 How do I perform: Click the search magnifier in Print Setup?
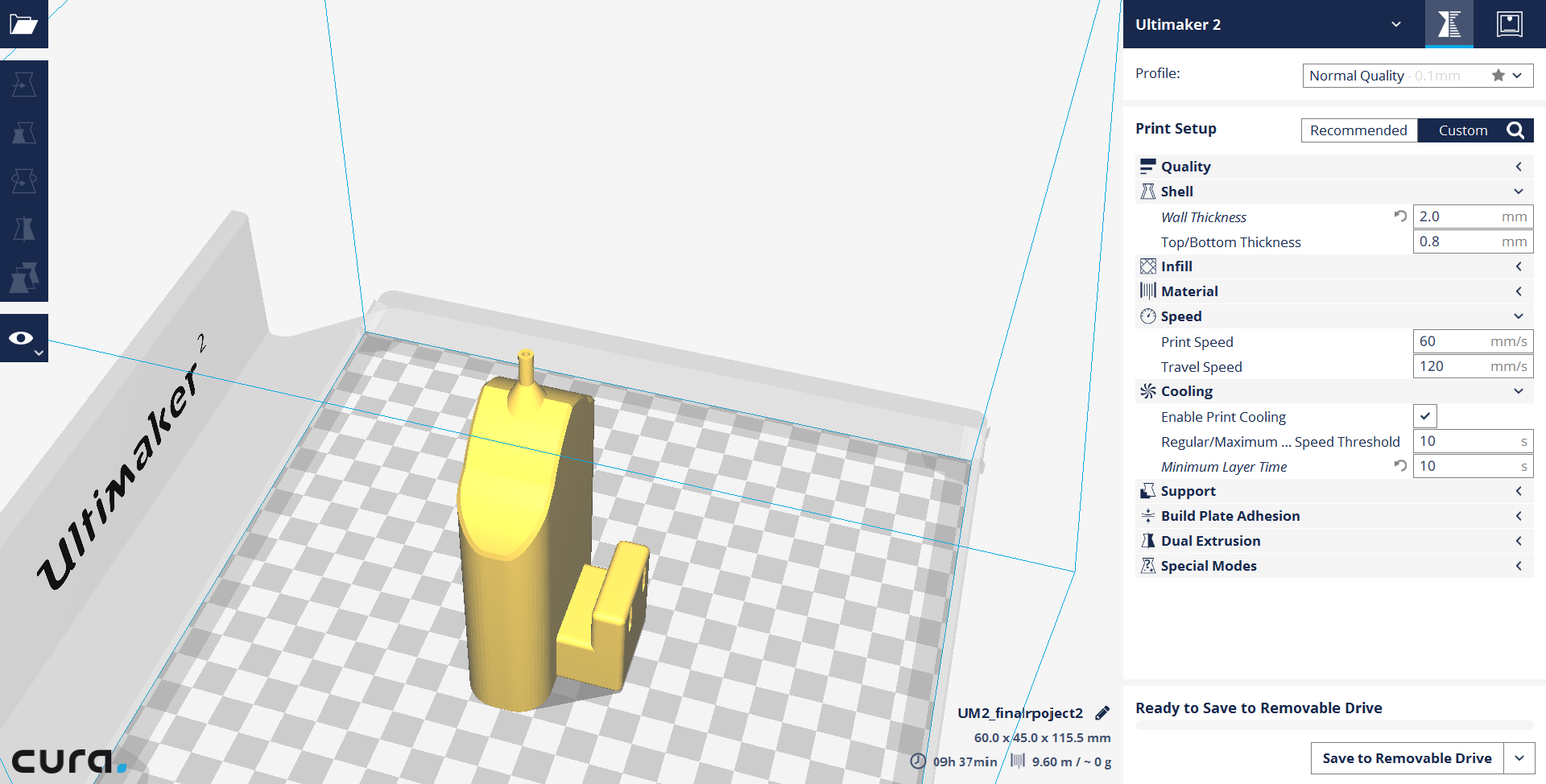pos(1515,130)
